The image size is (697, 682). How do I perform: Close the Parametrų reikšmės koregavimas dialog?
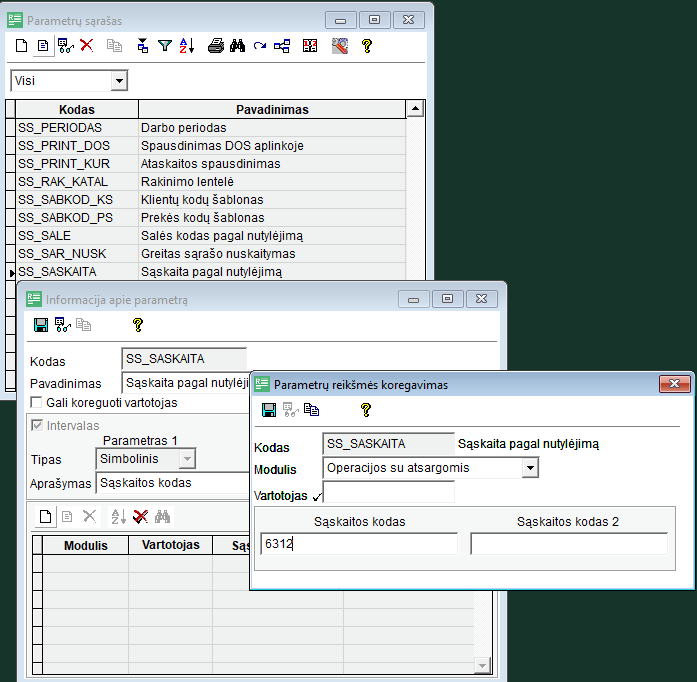[674, 384]
